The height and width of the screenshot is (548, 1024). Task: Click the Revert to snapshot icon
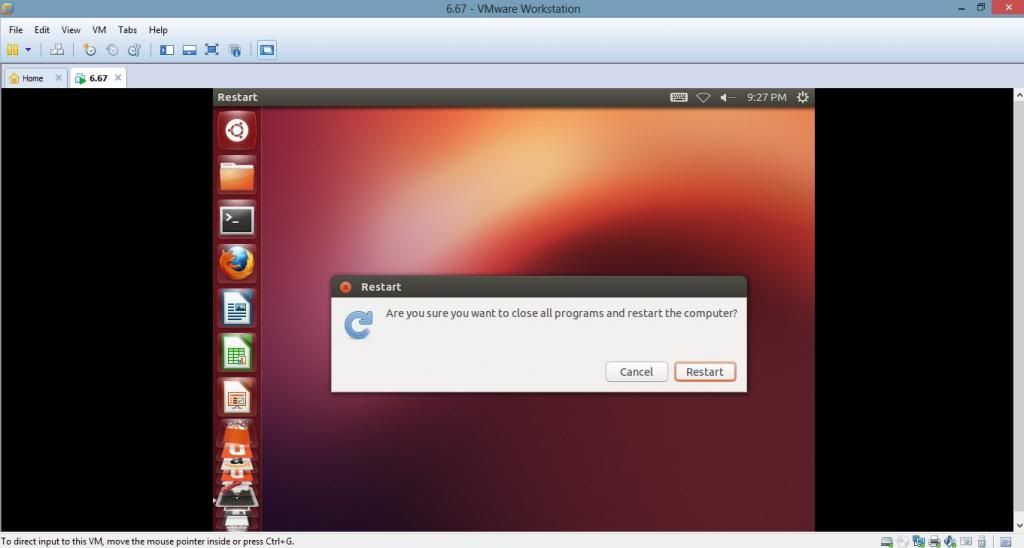pyautogui.click(x=112, y=50)
